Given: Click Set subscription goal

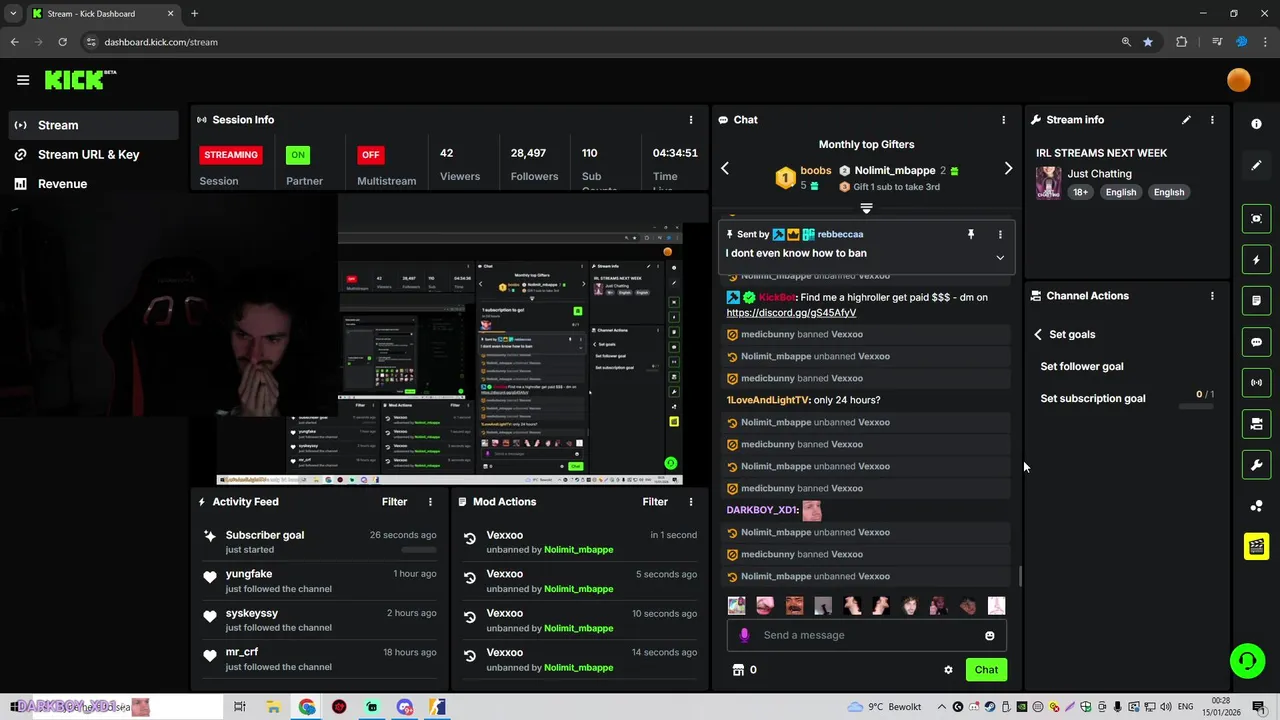Looking at the screenshot, I should pyautogui.click(x=1093, y=398).
